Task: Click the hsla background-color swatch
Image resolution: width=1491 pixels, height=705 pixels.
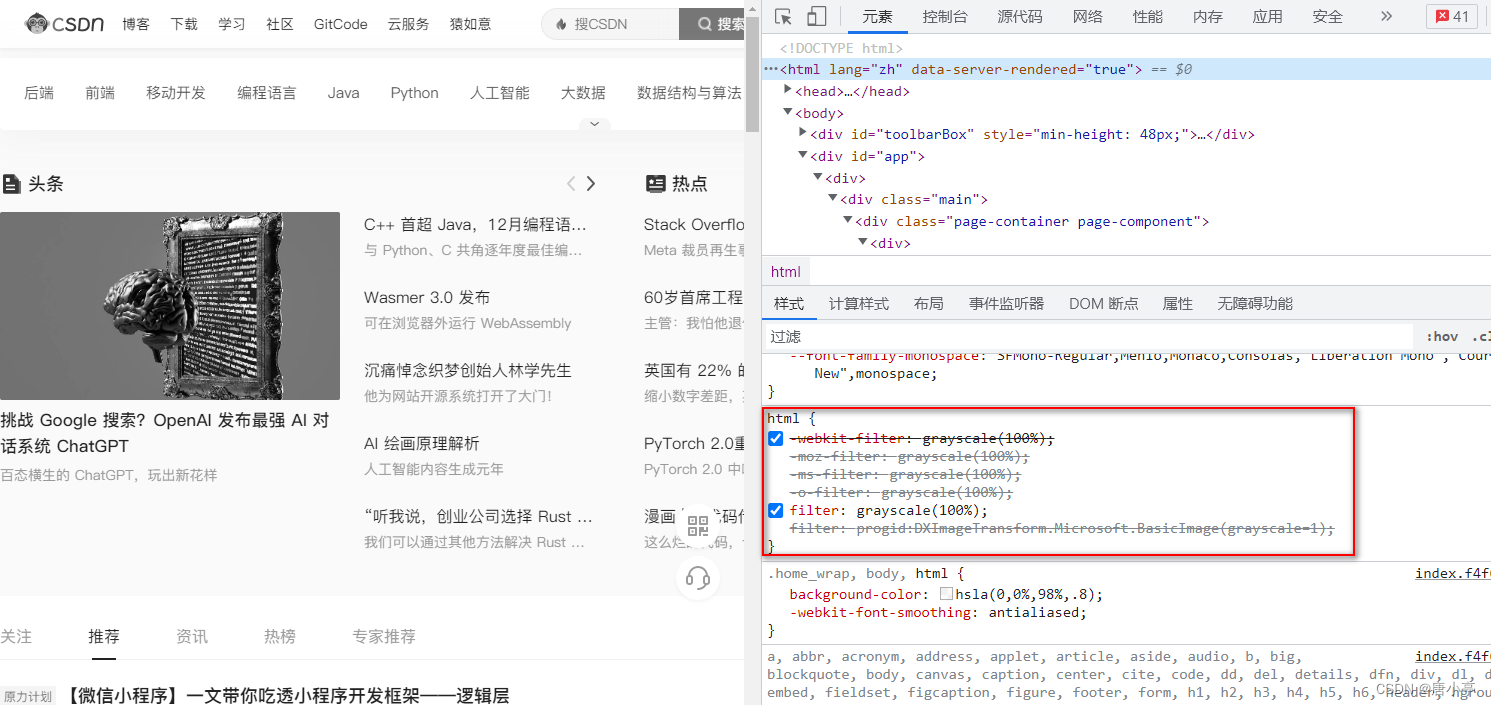Action: [946, 592]
